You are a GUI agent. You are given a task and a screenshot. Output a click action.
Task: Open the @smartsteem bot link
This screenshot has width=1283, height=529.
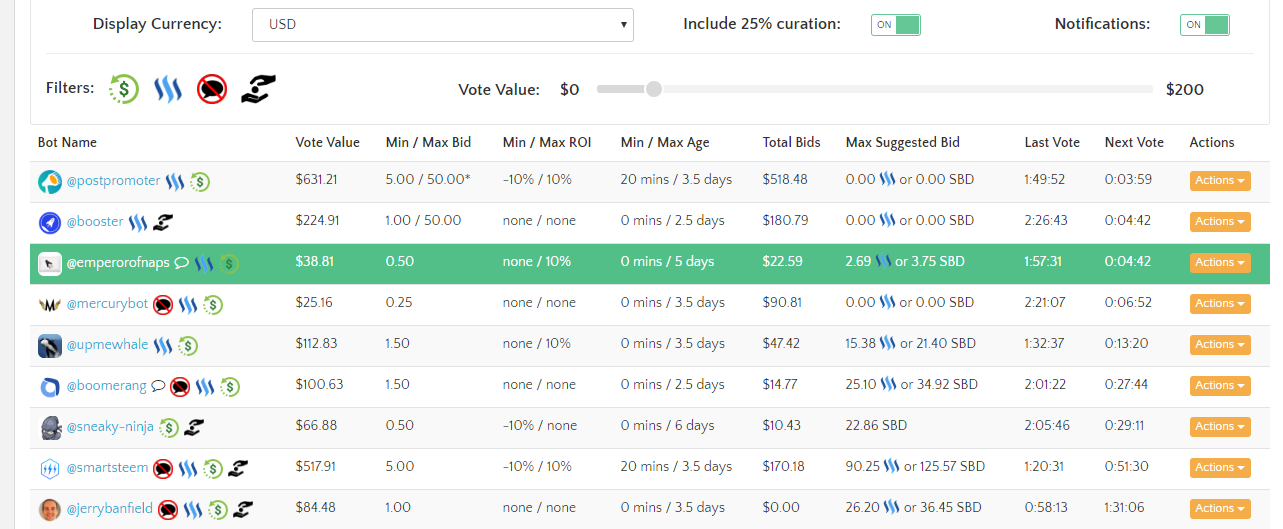107,468
